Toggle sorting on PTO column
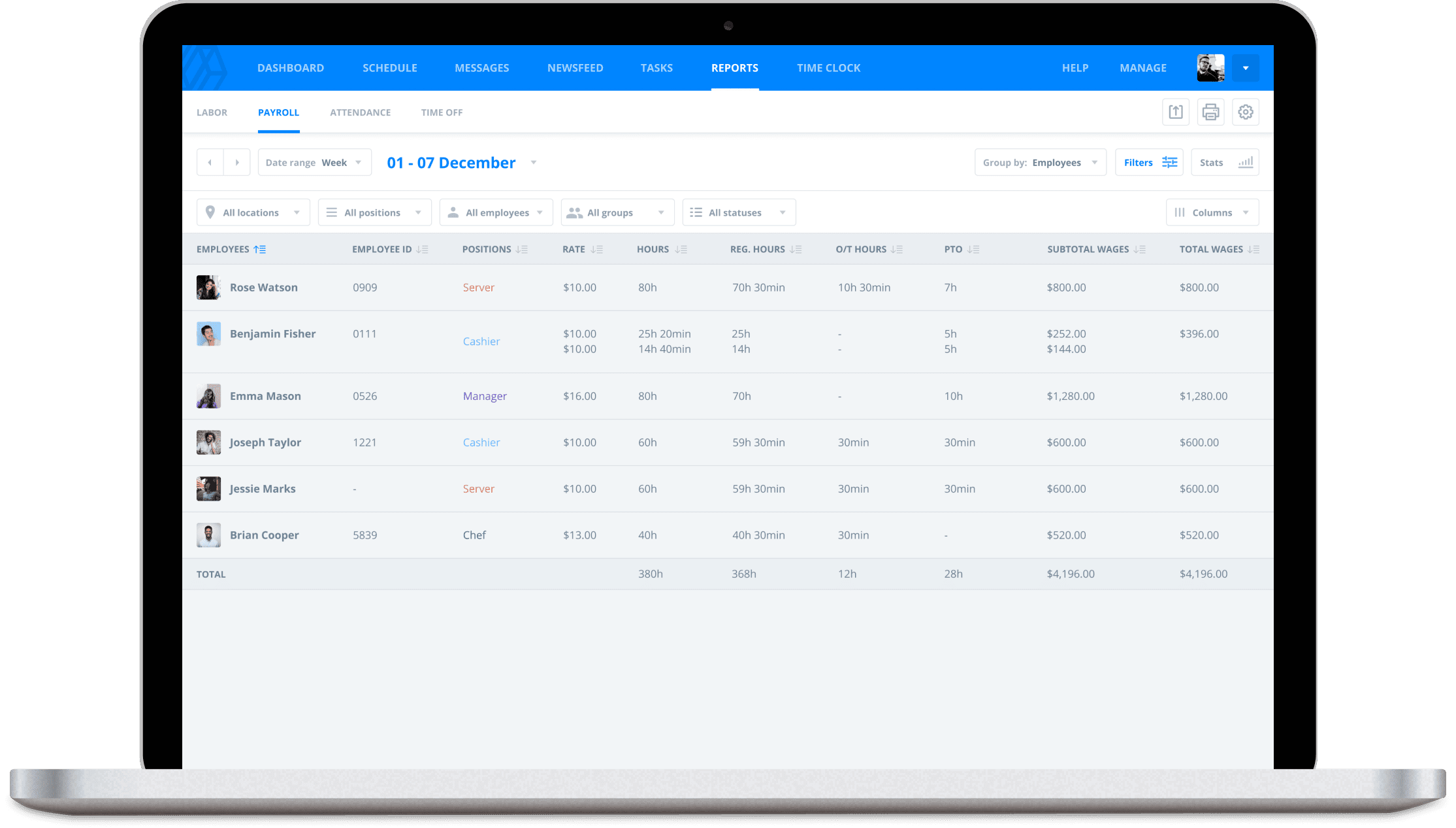Viewport: 1456px width, 828px height. point(974,249)
